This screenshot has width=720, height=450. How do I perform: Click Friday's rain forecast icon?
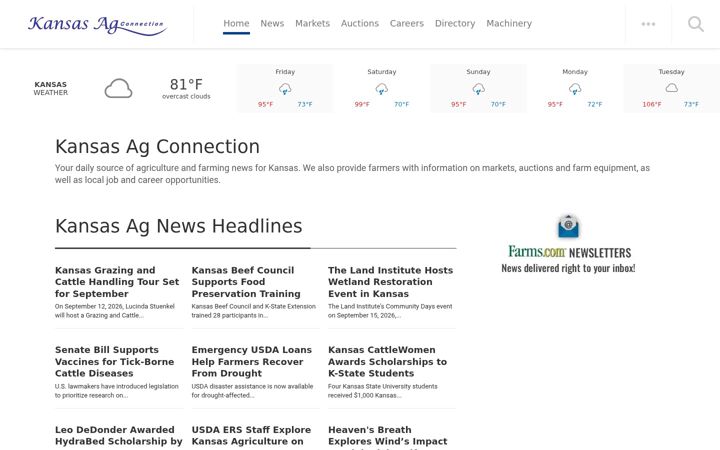(285, 89)
